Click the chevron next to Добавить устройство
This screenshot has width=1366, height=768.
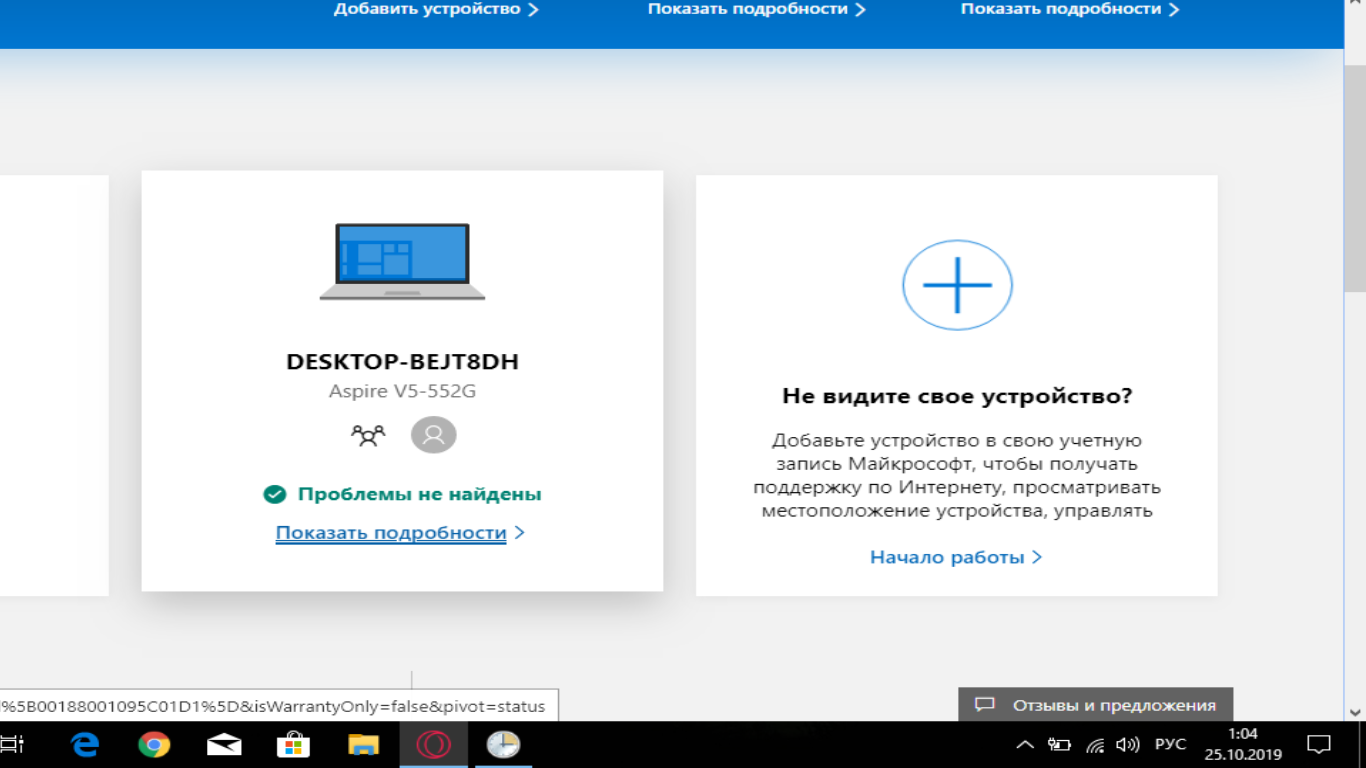click(533, 9)
